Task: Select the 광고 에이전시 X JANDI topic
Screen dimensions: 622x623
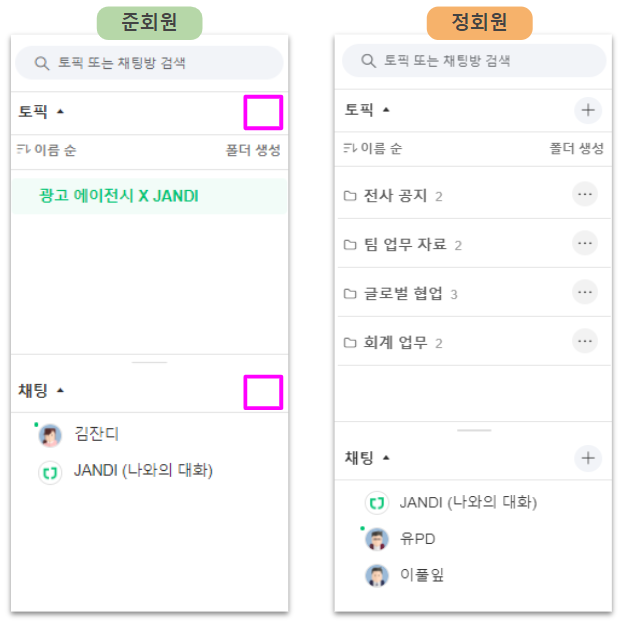Action: pyautogui.click(x=118, y=196)
